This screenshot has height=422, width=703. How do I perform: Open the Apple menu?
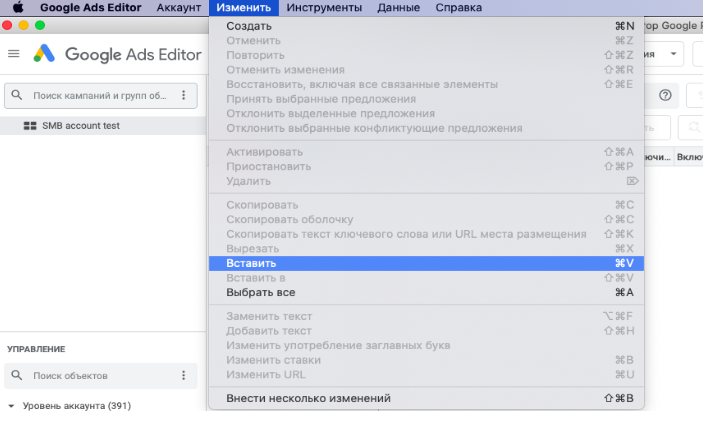click(18, 8)
